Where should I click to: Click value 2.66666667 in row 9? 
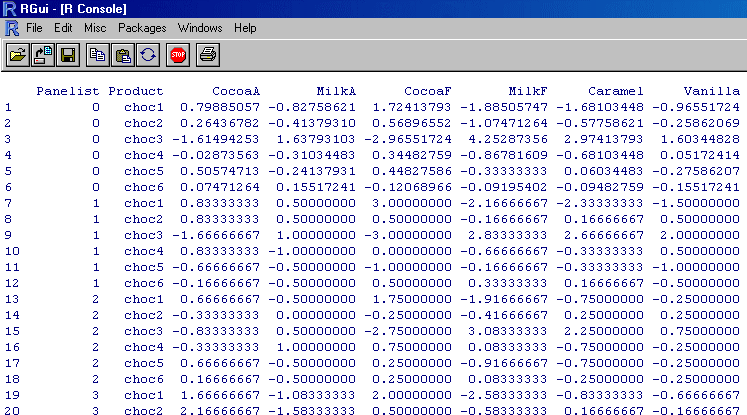click(x=604, y=235)
